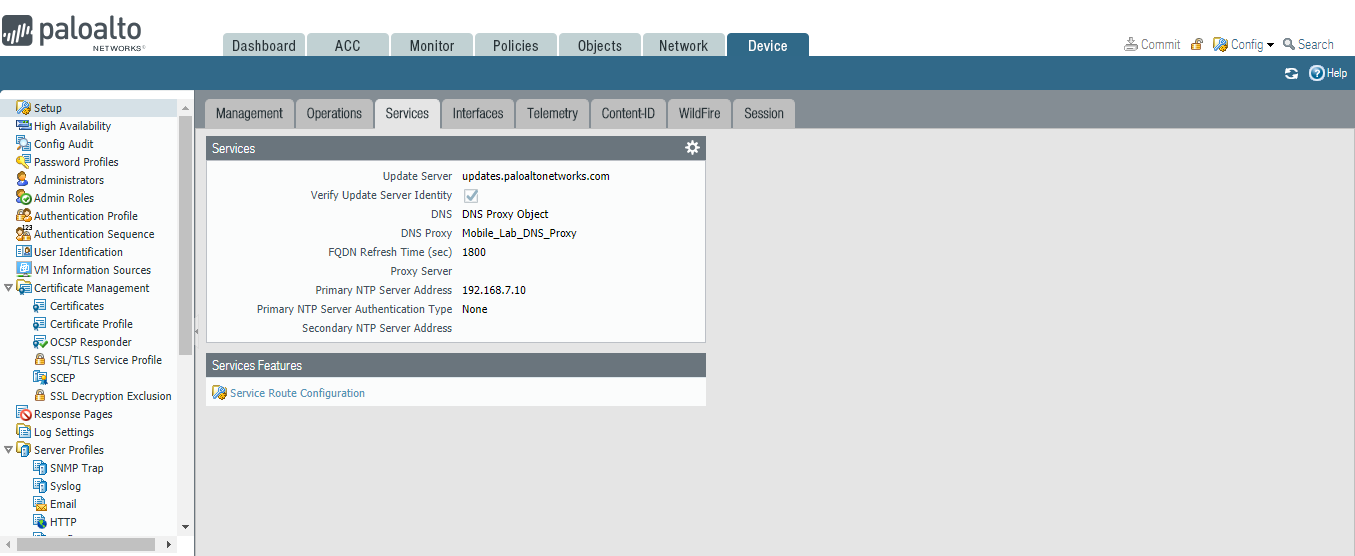Screen dimensions: 1355x556
Task: Click the Config Audit icon
Action: pyautogui.click(x=23, y=144)
